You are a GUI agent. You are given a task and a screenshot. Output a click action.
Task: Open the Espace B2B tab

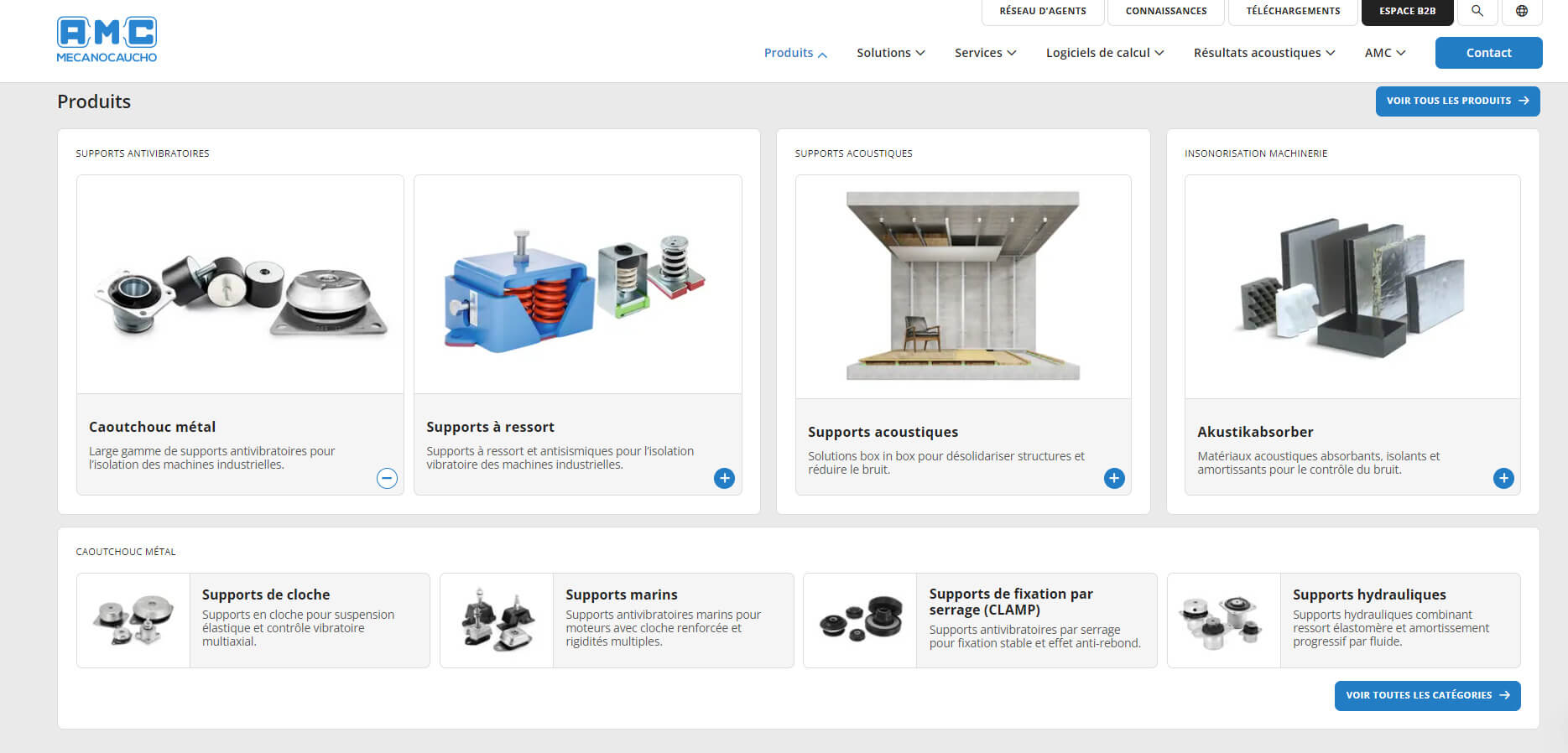pos(1407,11)
